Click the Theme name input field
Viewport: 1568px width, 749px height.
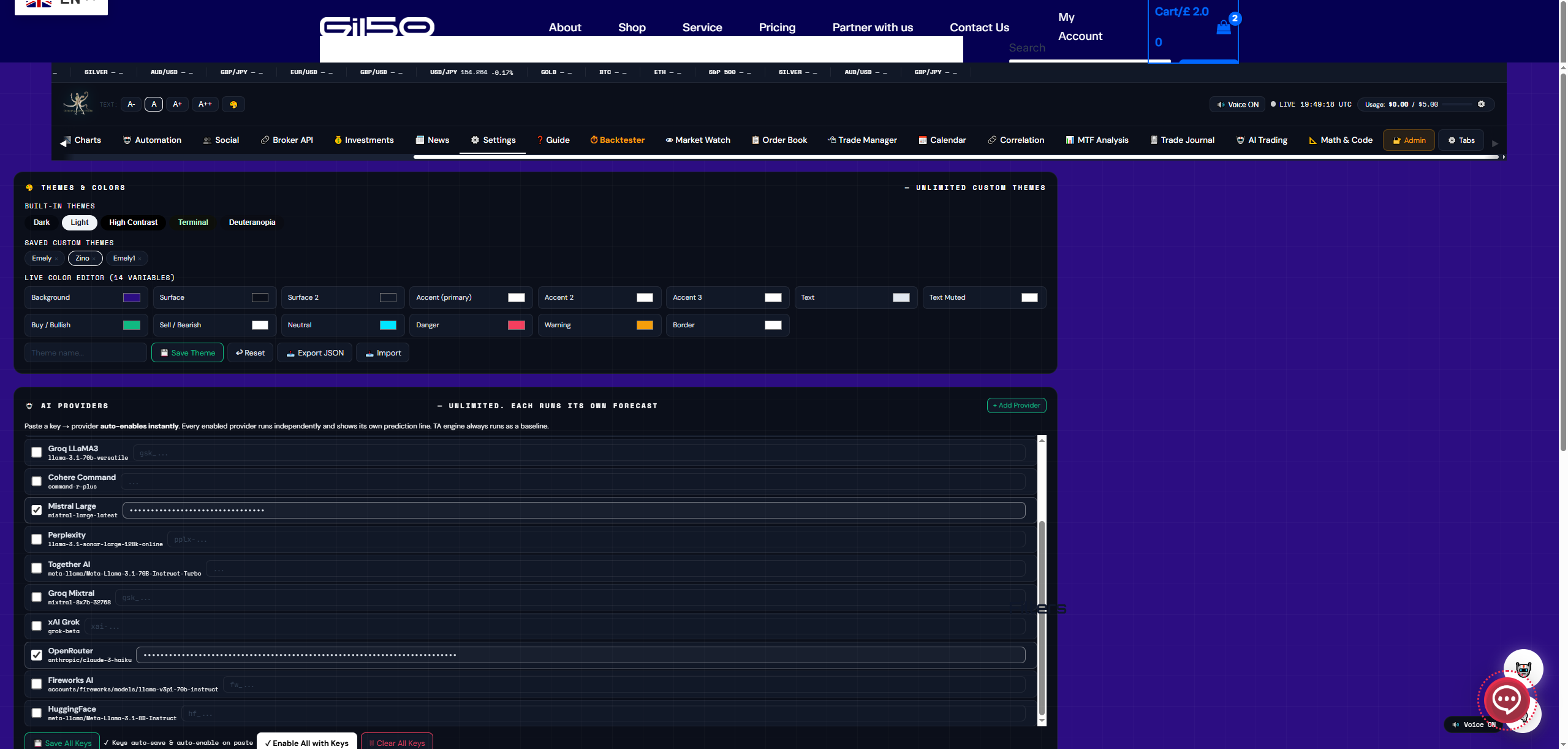coord(85,353)
